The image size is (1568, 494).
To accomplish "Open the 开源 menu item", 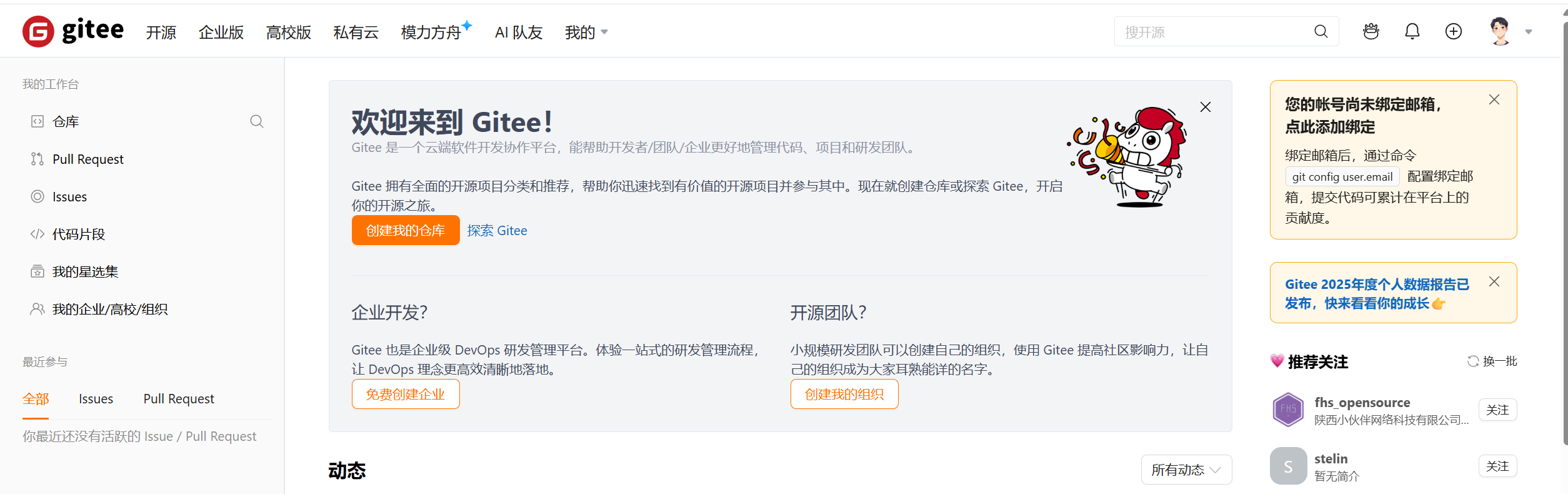I will point(161,32).
